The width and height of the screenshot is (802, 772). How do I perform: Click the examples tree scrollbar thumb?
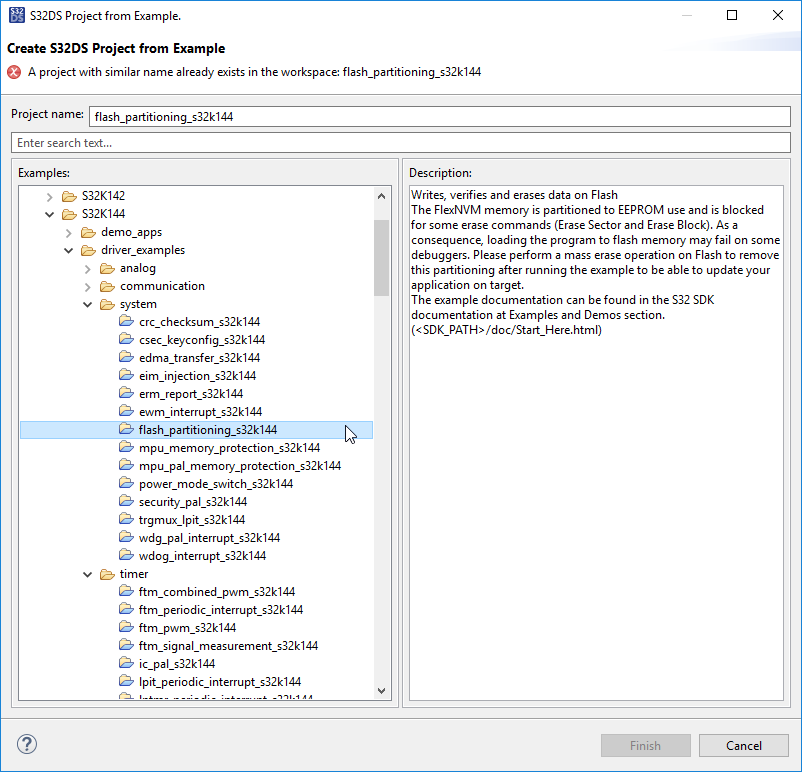[381, 258]
